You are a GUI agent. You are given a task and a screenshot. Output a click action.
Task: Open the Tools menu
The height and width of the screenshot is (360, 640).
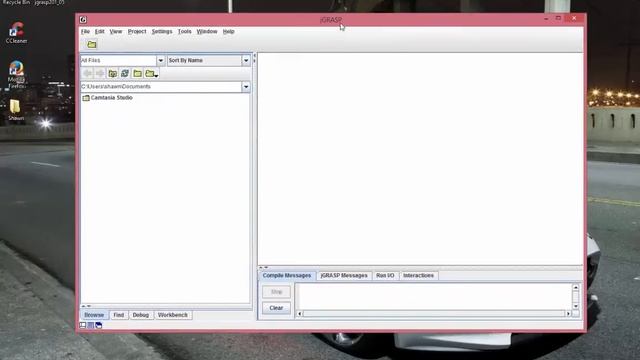pos(184,31)
